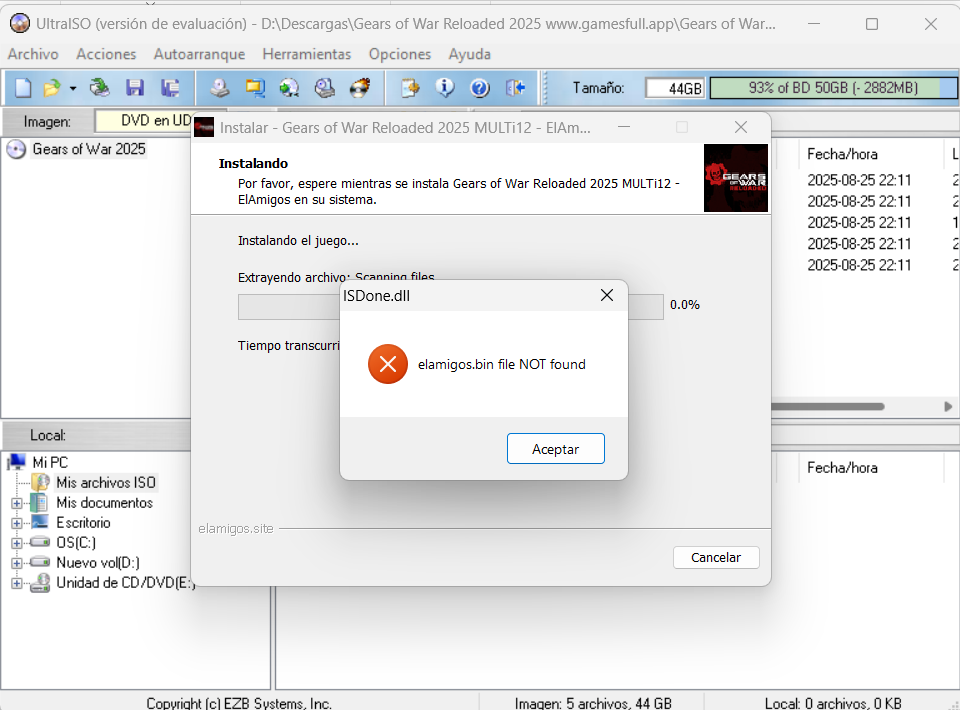Select the Mis documentos folder

pyautogui.click(x=105, y=503)
